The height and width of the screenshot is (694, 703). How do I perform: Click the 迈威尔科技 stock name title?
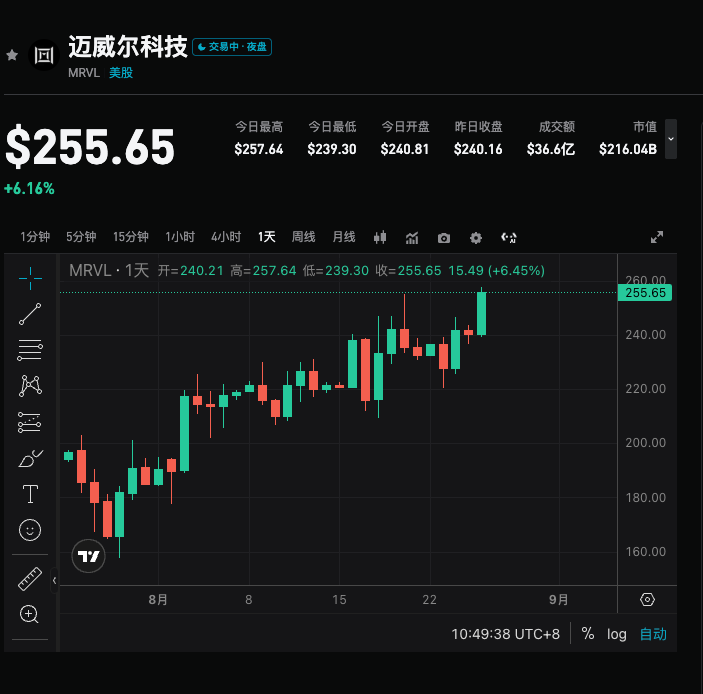(128, 47)
